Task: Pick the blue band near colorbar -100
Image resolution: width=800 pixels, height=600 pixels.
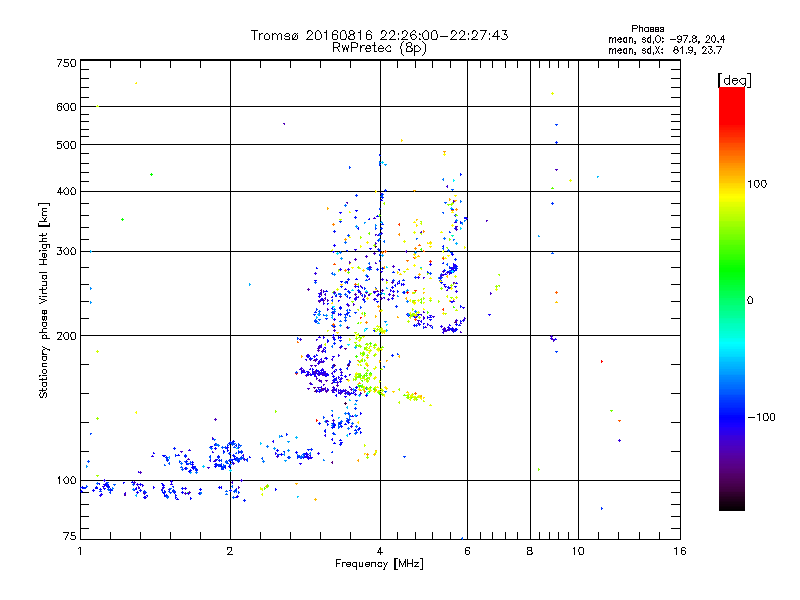Action: click(x=731, y=416)
